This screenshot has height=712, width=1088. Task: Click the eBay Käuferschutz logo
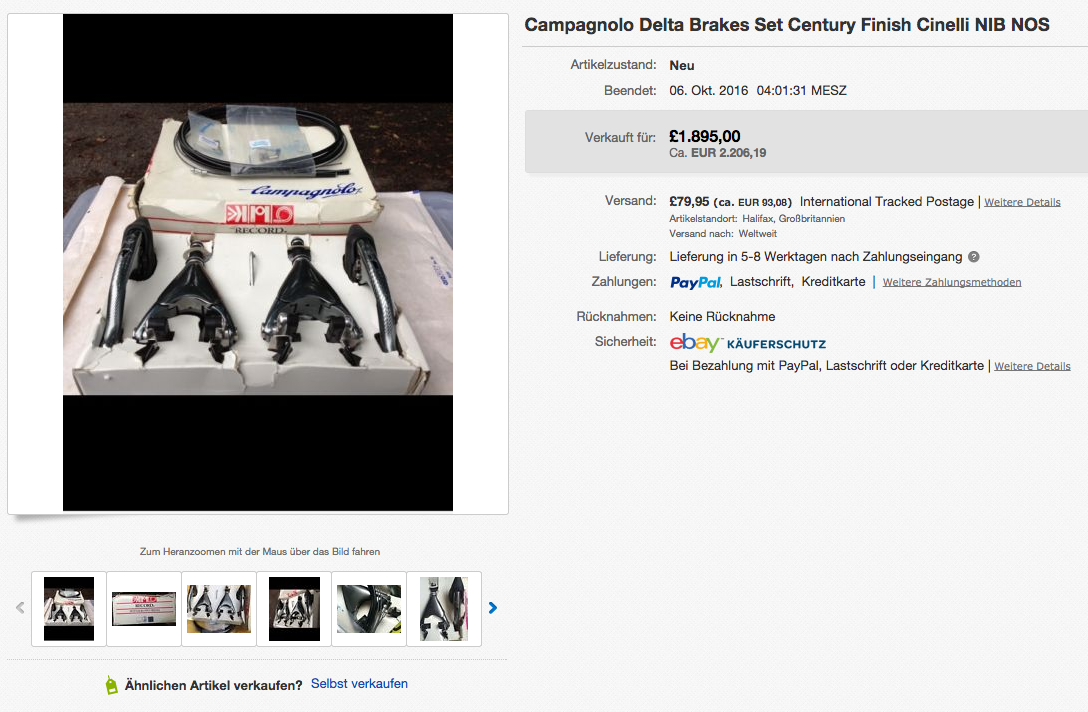click(748, 343)
